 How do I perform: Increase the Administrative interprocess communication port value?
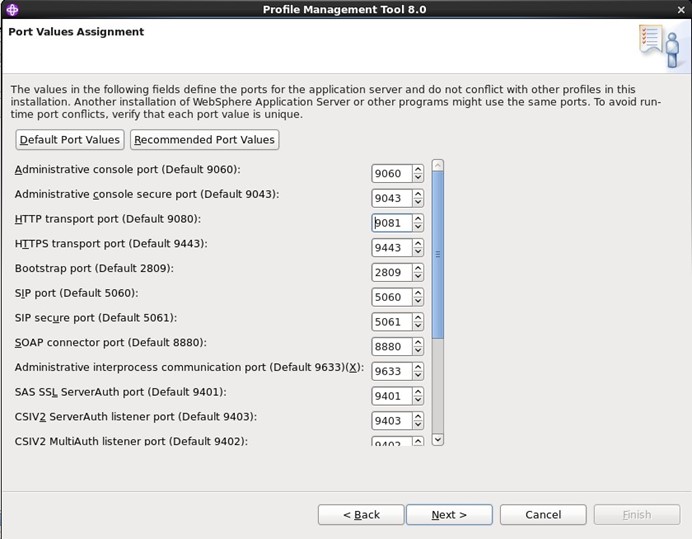(417, 366)
